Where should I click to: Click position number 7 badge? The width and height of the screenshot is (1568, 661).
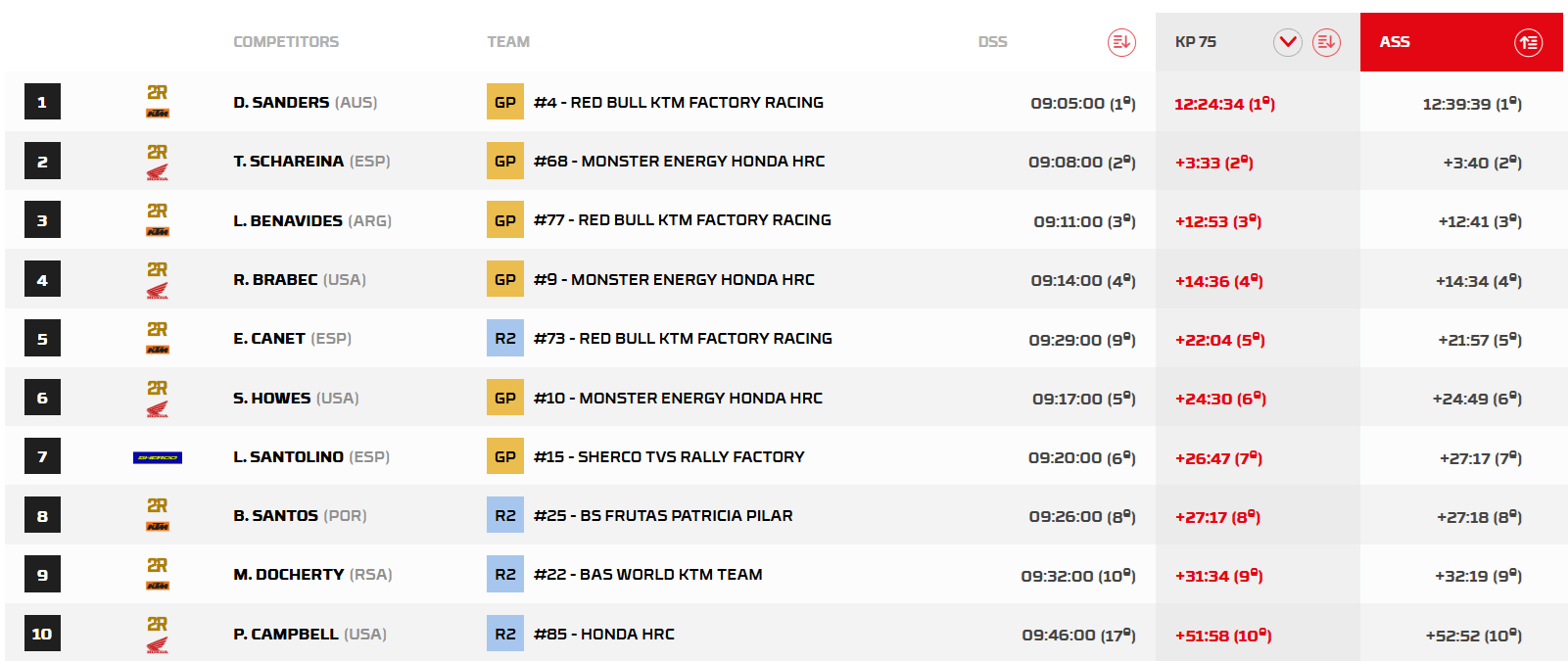42,456
